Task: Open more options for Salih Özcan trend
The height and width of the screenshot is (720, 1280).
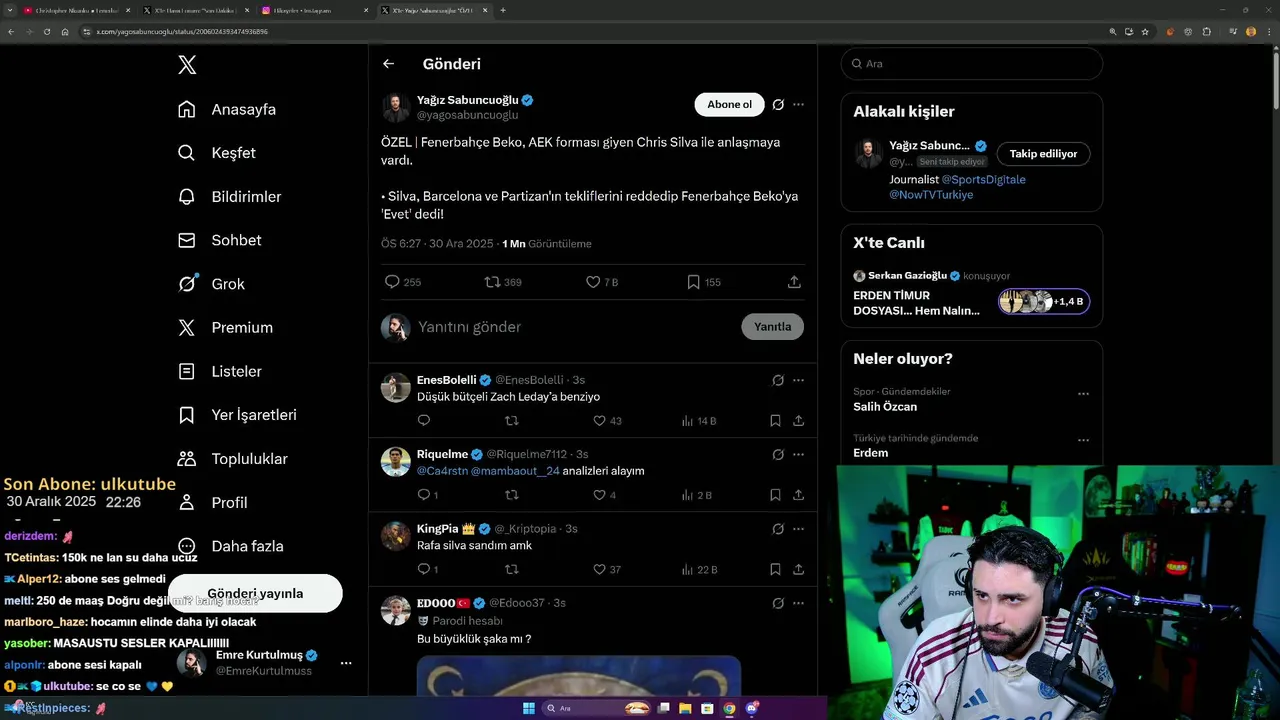Action: (x=1083, y=394)
